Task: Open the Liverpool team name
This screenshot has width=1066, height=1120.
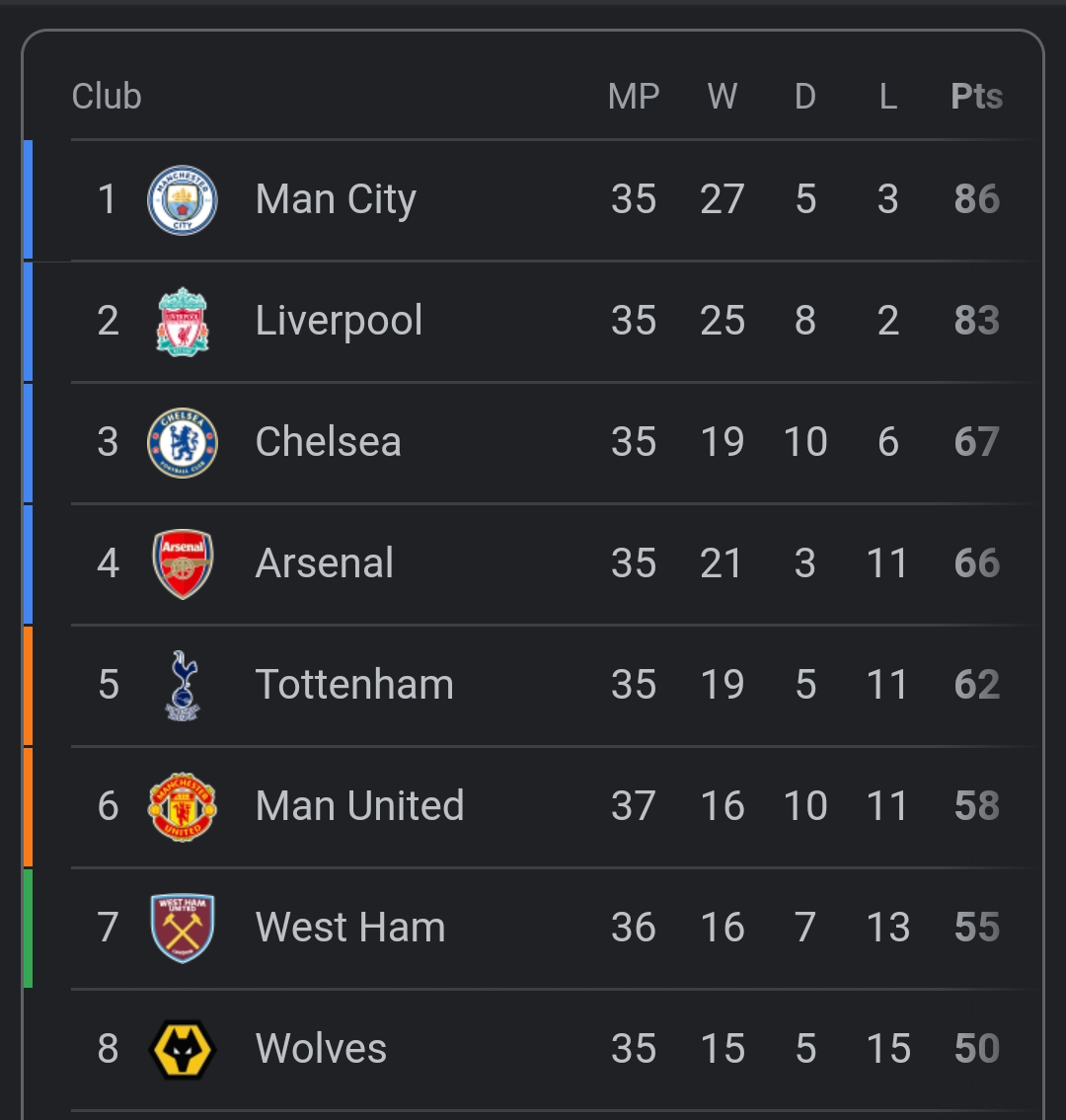Action: [x=339, y=321]
